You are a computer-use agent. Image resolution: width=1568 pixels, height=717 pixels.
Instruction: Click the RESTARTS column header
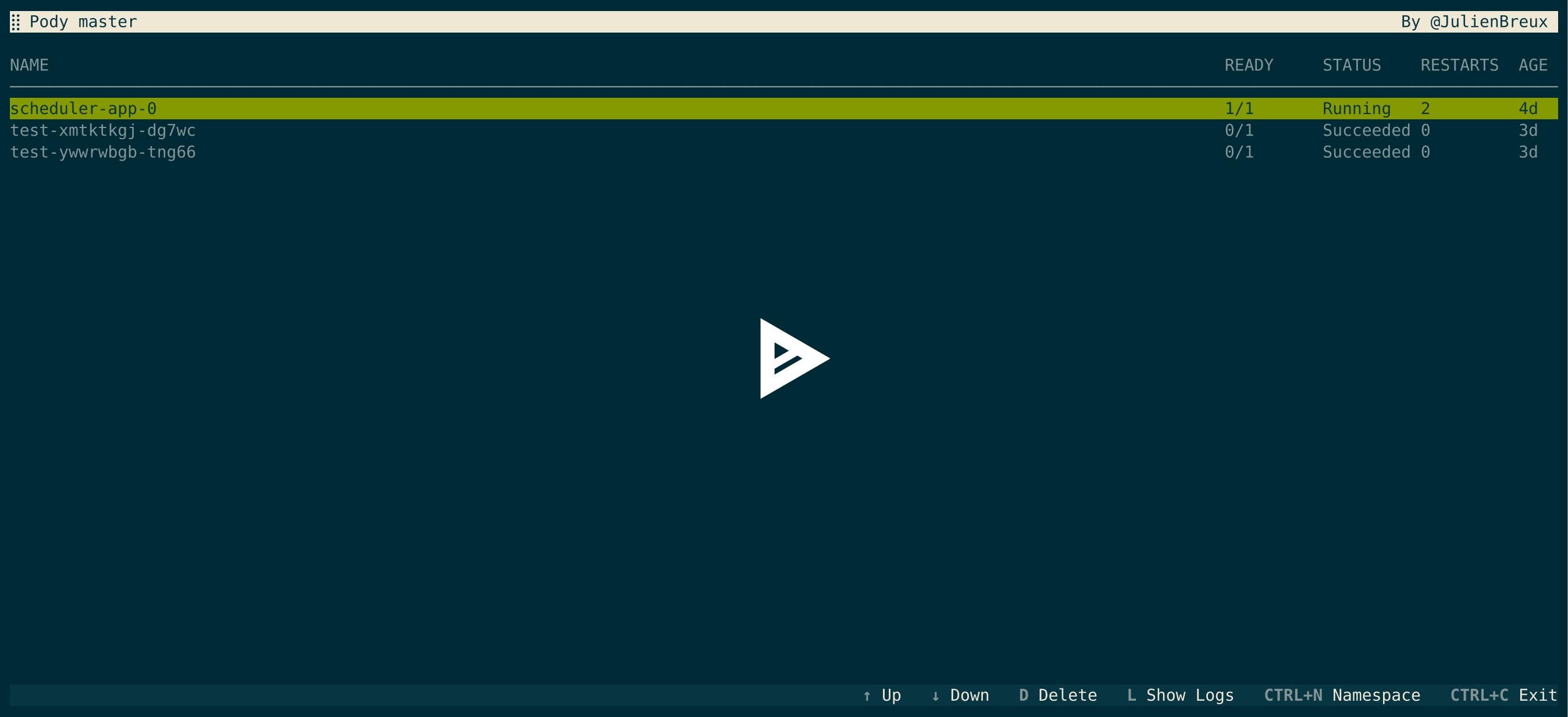click(x=1459, y=65)
